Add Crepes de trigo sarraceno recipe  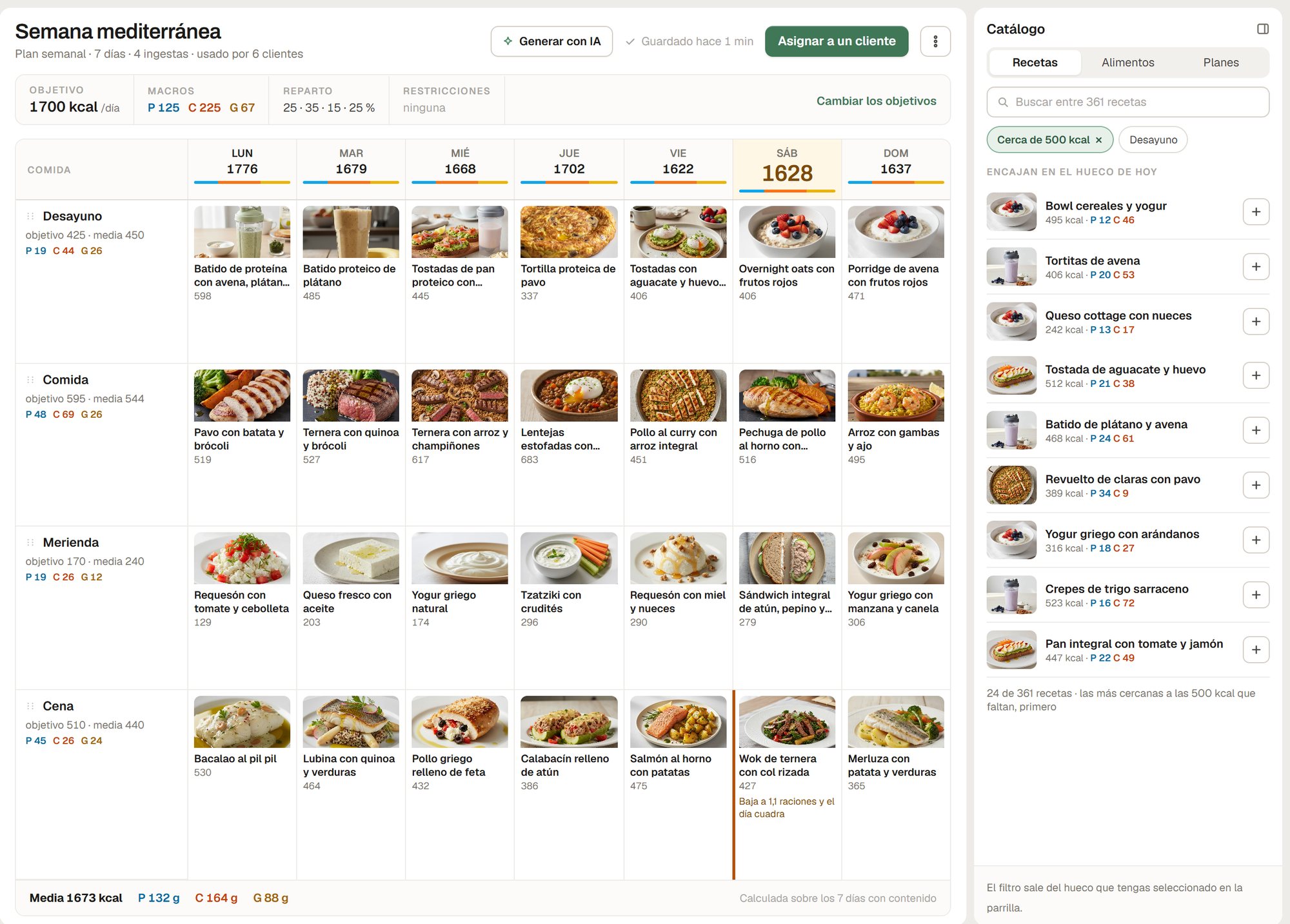[x=1256, y=595]
